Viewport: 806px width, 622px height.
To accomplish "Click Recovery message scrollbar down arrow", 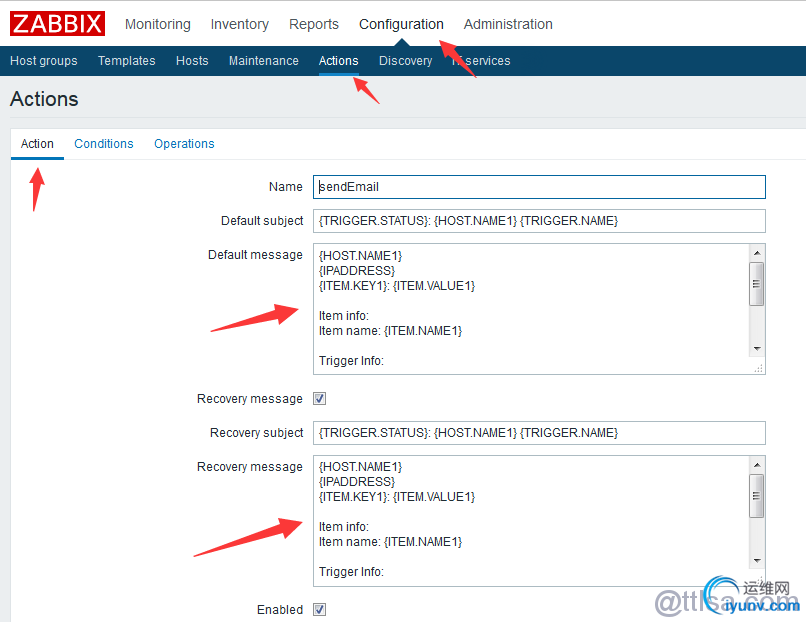I will pyautogui.click(x=757, y=560).
